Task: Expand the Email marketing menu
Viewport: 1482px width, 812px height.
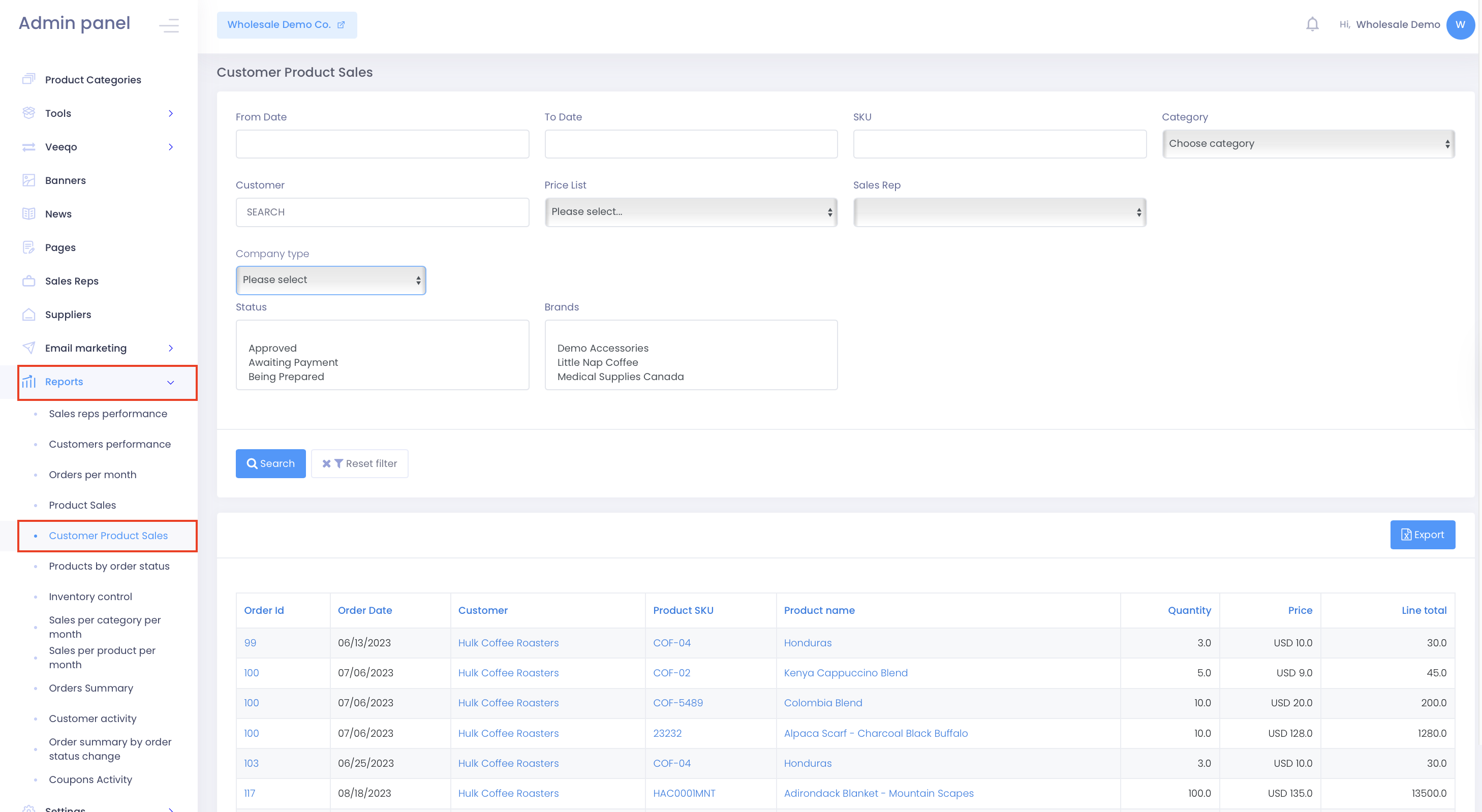Action: coord(170,348)
